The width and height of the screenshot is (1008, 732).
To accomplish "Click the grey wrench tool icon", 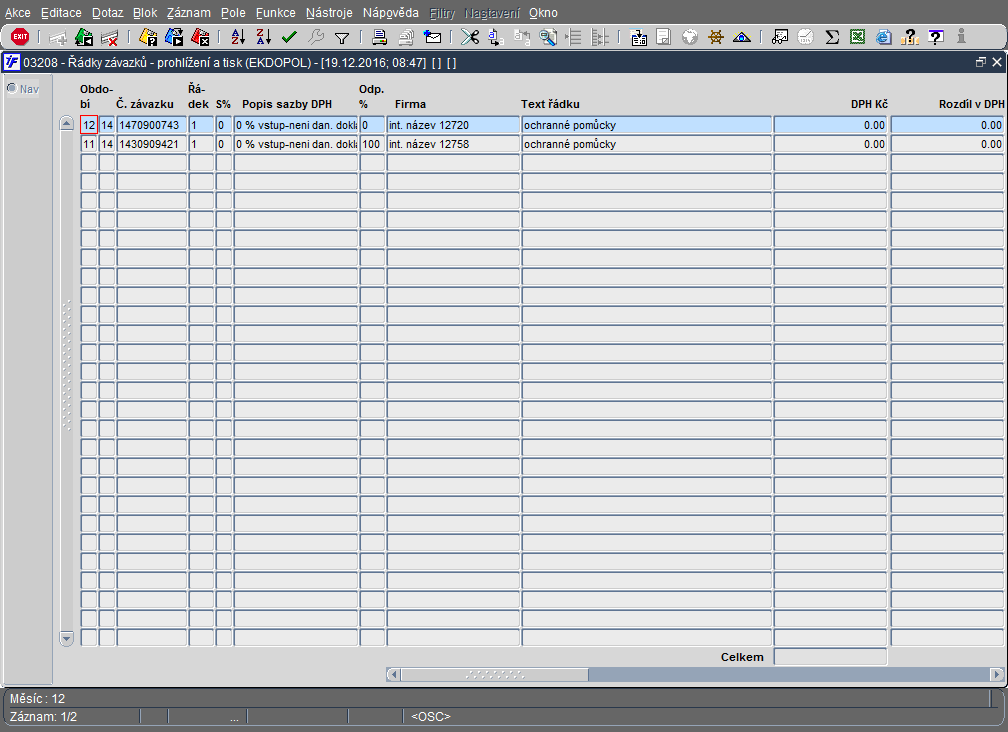I will pyautogui.click(x=316, y=37).
